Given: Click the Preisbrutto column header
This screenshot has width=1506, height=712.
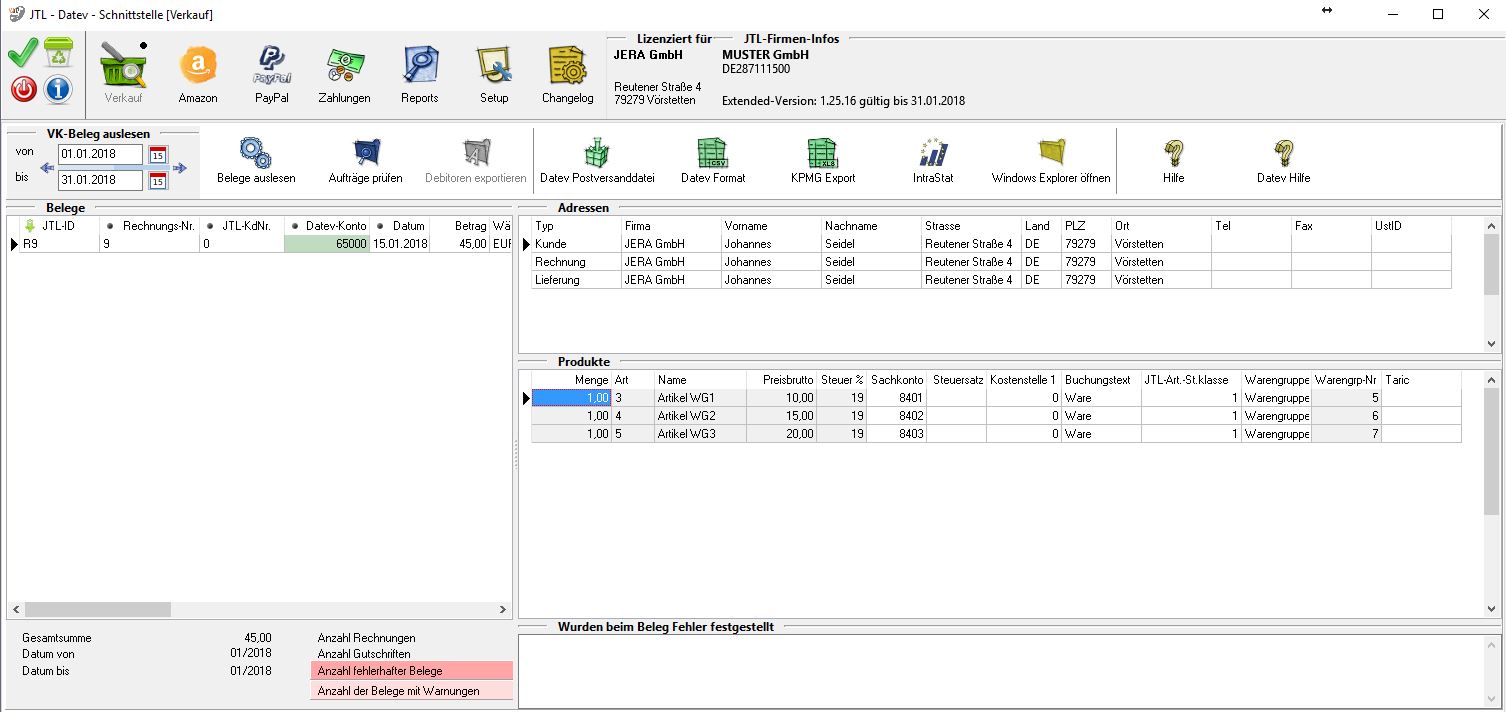Looking at the screenshot, I should click(781, 380).
